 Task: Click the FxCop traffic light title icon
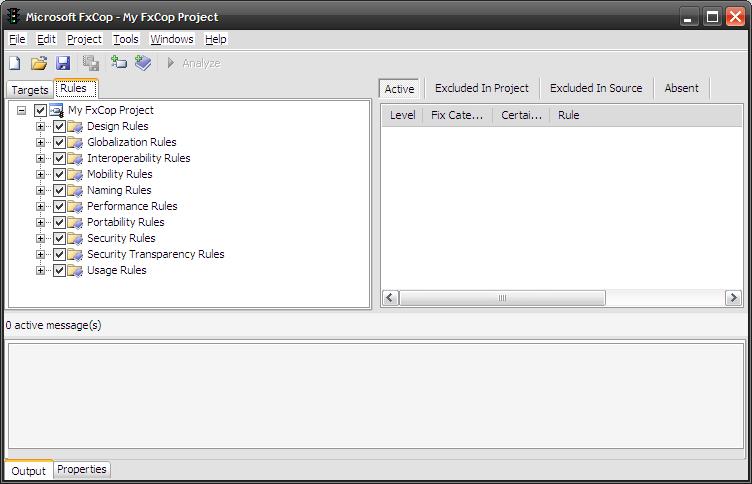point(14,16)
